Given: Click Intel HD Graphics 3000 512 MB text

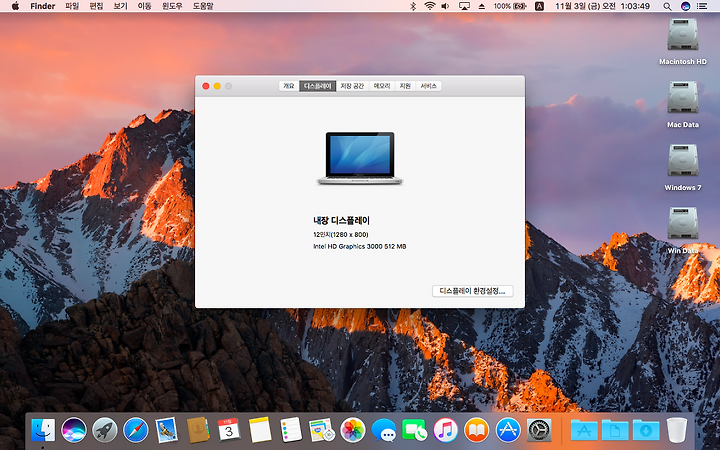Looking at the screenshot, I should point(360,247).
